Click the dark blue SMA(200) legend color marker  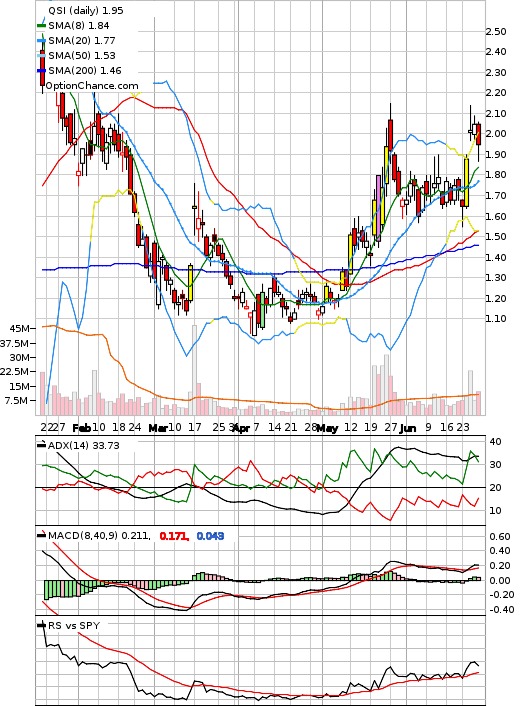[x=41, y=71]
